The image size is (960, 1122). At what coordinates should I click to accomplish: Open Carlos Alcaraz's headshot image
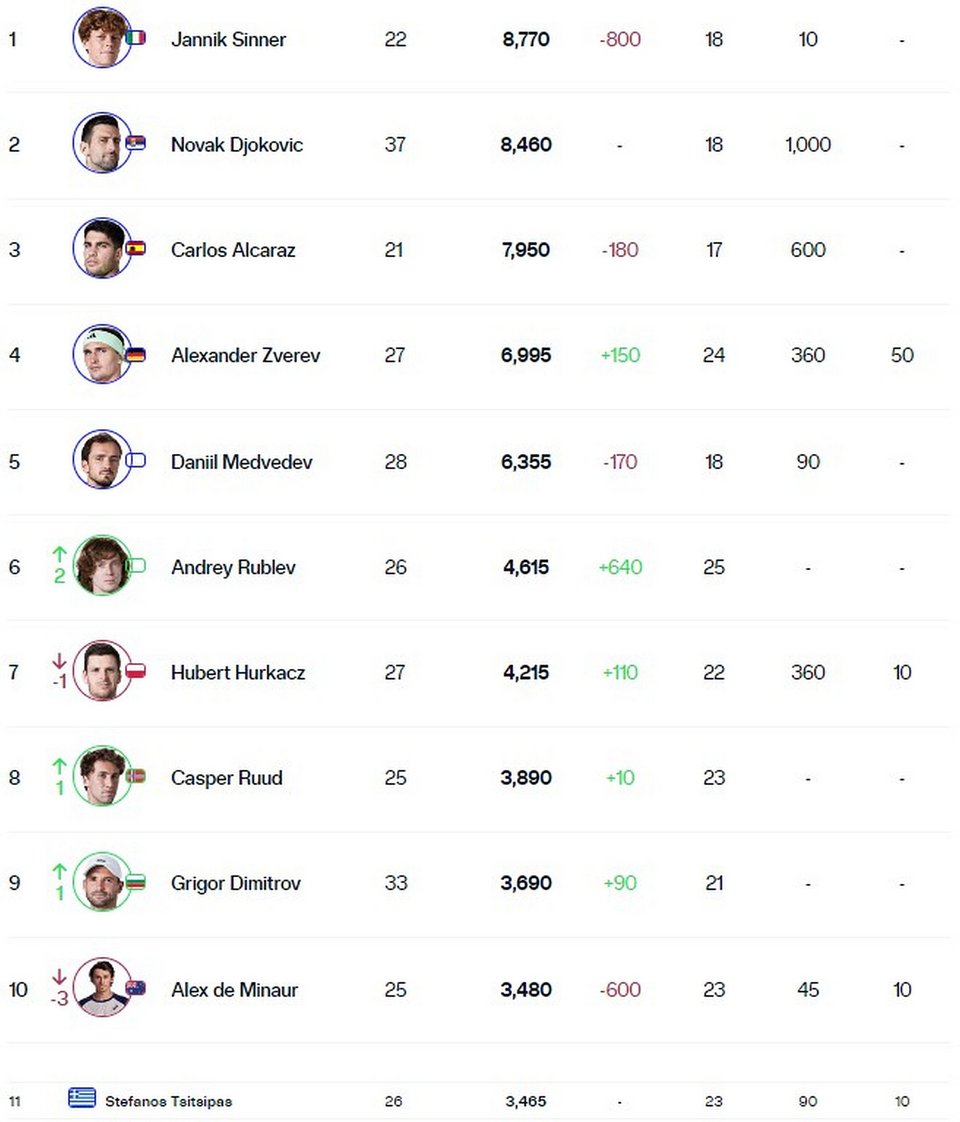point(102,248)
